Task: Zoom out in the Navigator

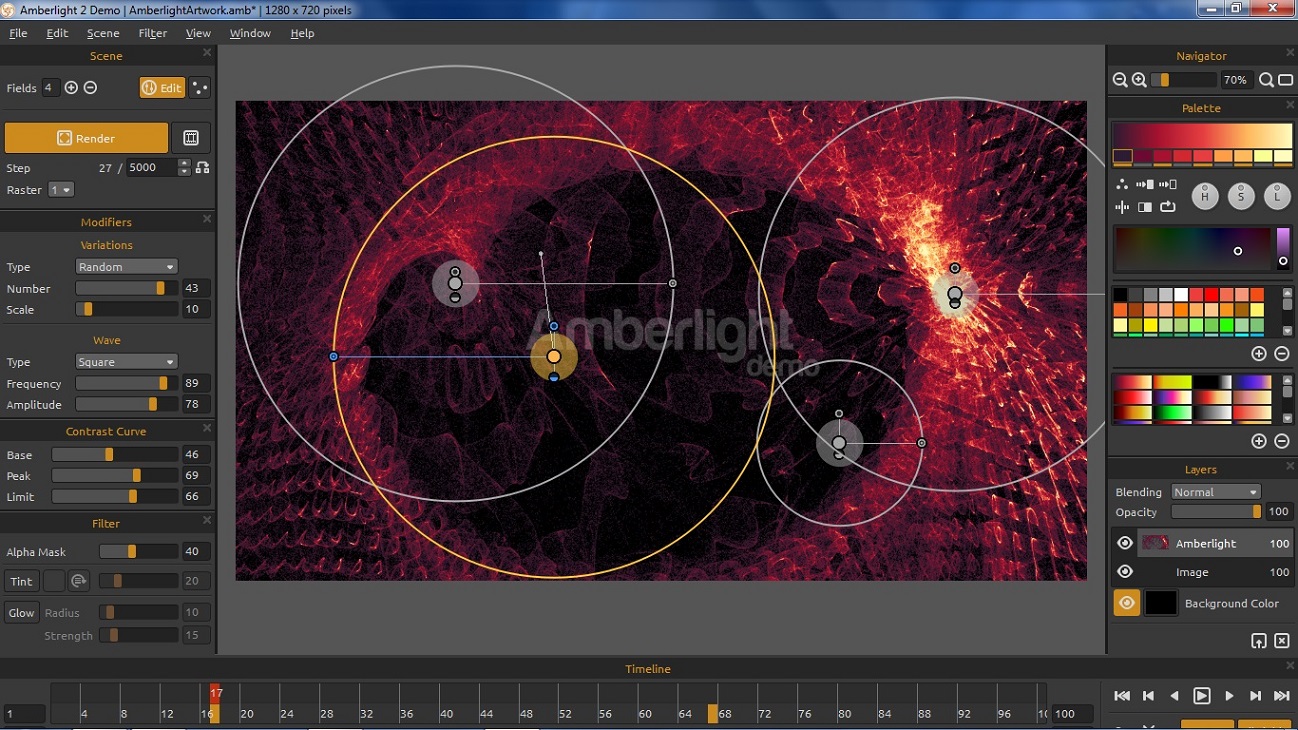Action: tap(1120, 80)
